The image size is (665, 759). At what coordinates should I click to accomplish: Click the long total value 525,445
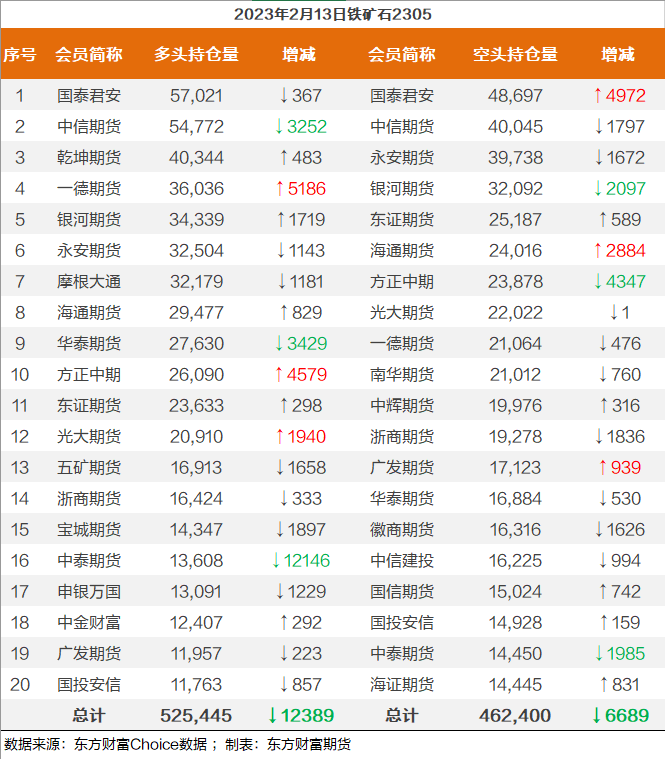(196, 716)
